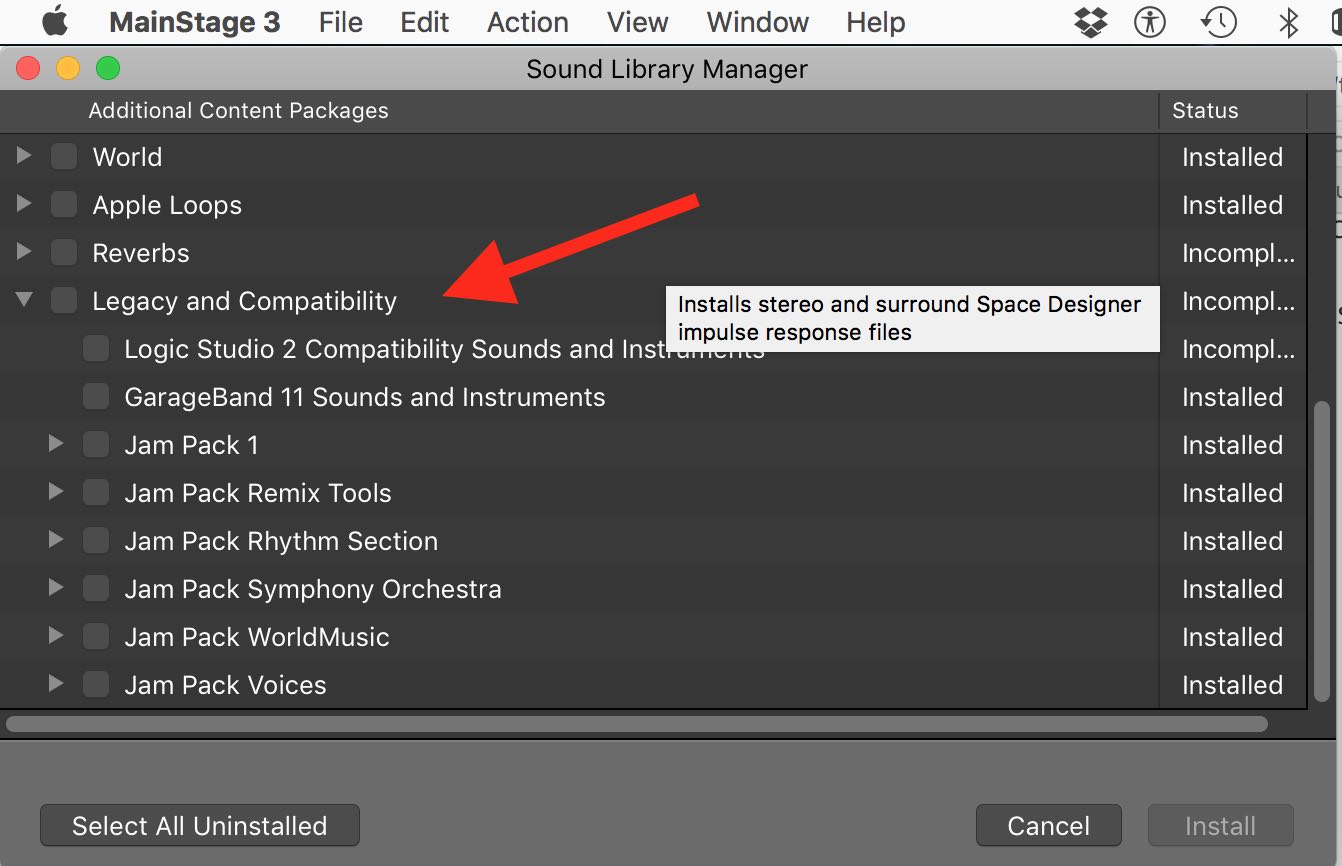Viewport: 1342px width, 866px height.
Task: Open the File menu
Action: [x=341, y=22]
